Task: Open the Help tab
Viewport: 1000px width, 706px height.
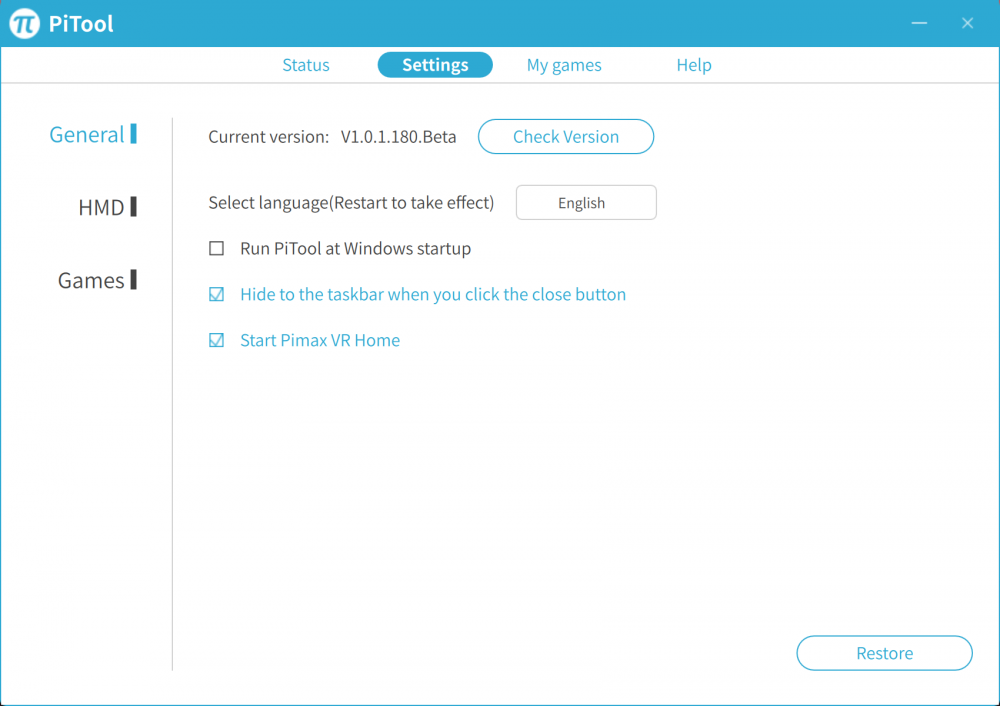Action: 694,64
